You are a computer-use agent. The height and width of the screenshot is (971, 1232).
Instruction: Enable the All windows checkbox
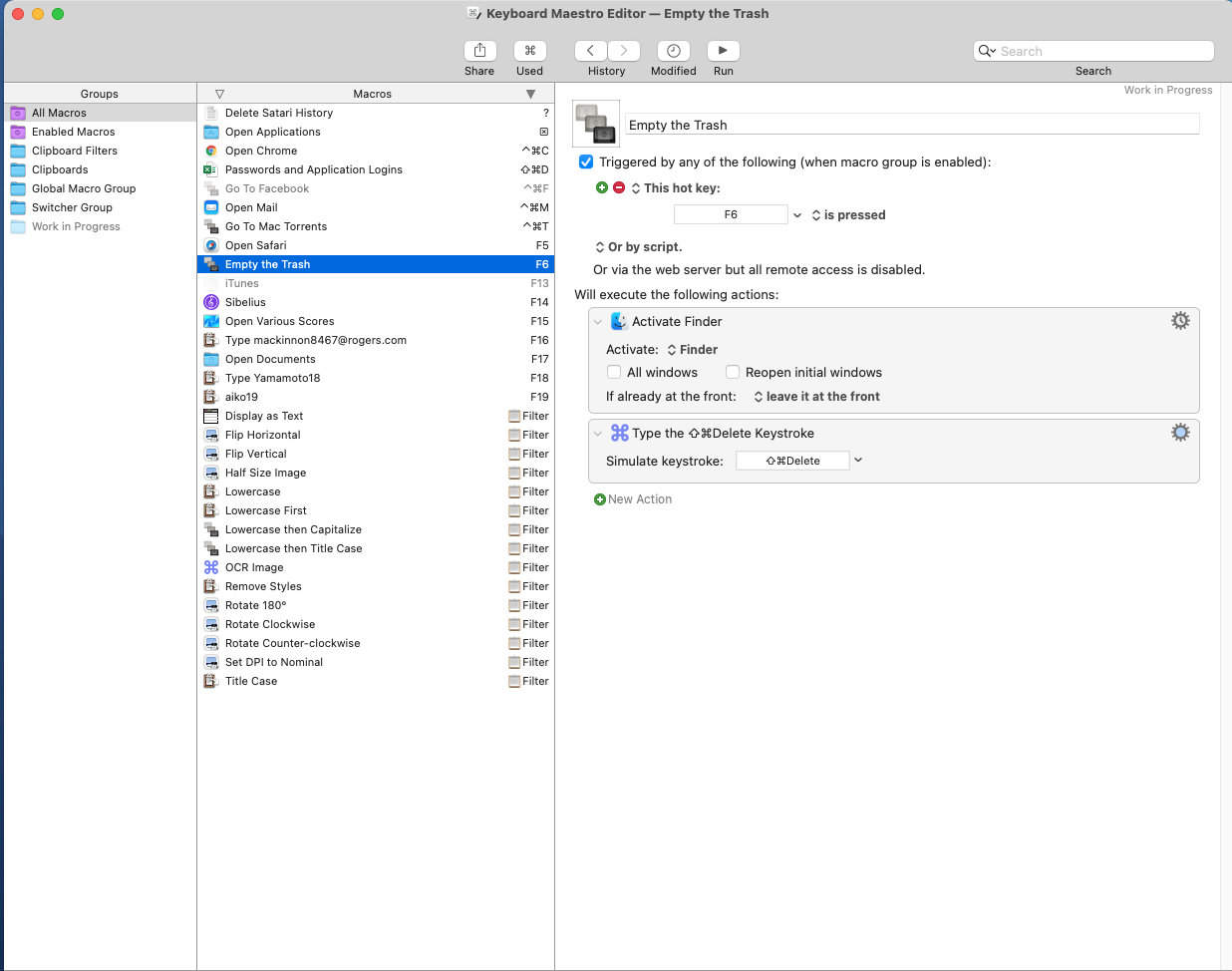tap(614, 372)
